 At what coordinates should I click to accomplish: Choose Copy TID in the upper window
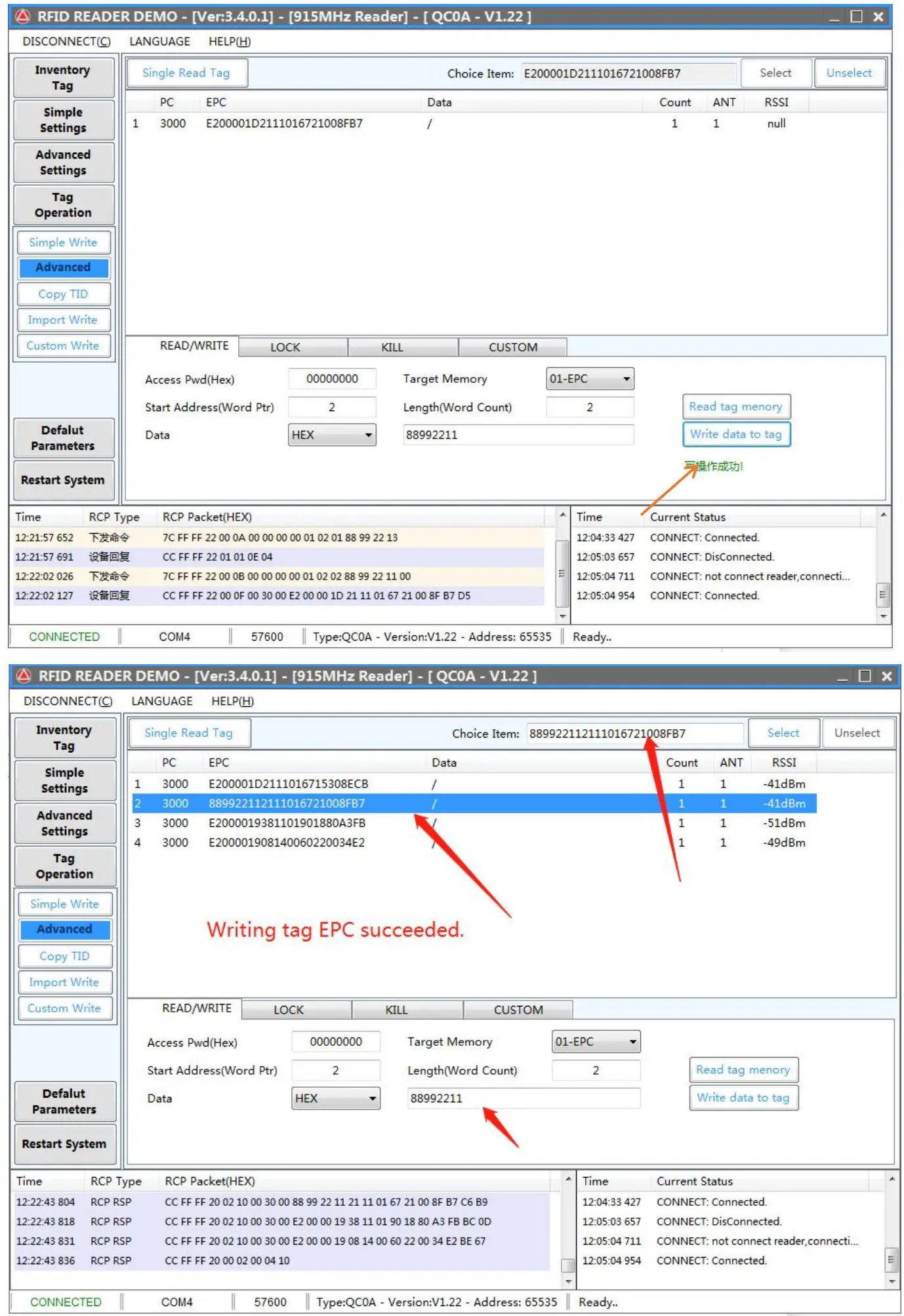64,294
